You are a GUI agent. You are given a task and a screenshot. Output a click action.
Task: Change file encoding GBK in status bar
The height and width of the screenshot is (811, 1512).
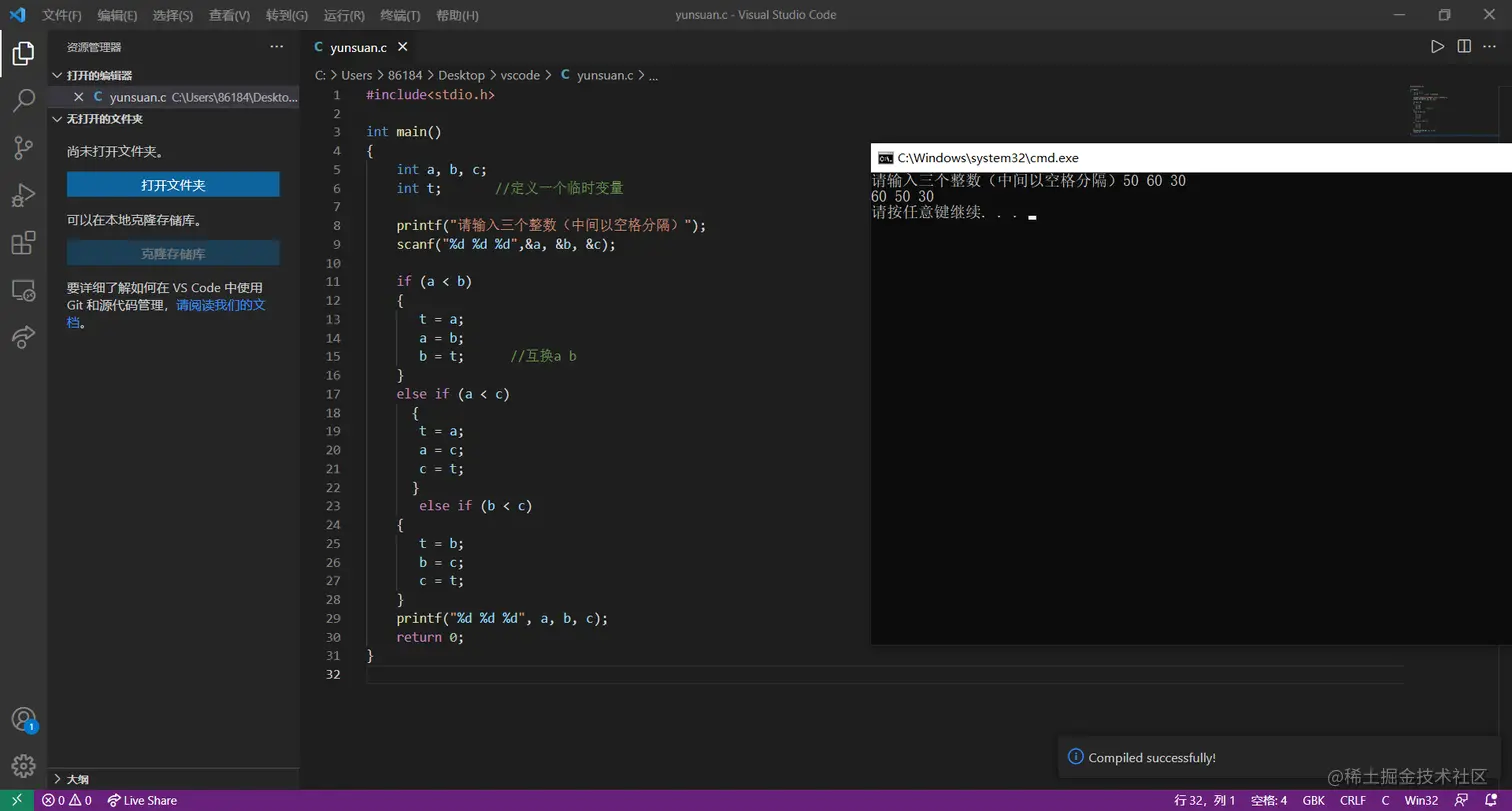[1314, 800]
